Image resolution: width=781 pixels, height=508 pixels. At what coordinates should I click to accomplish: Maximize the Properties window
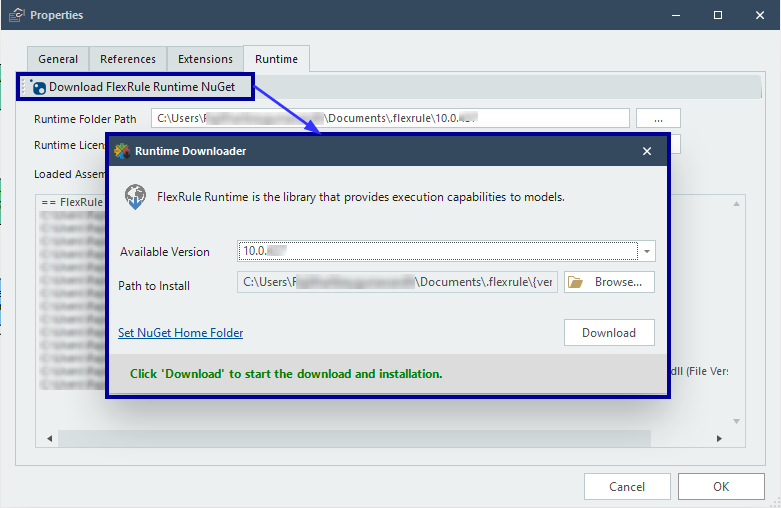718,15
